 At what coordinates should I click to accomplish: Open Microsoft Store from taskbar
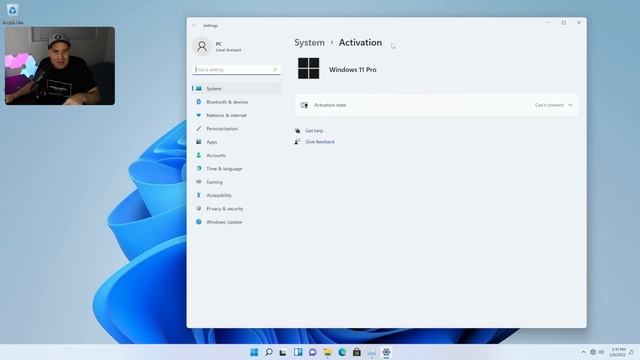pyautogui.click(x=357, y=352)
